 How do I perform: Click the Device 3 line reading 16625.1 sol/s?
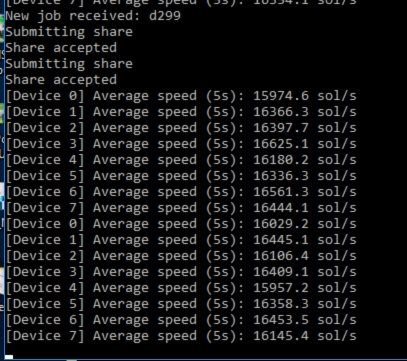point(181,144)
